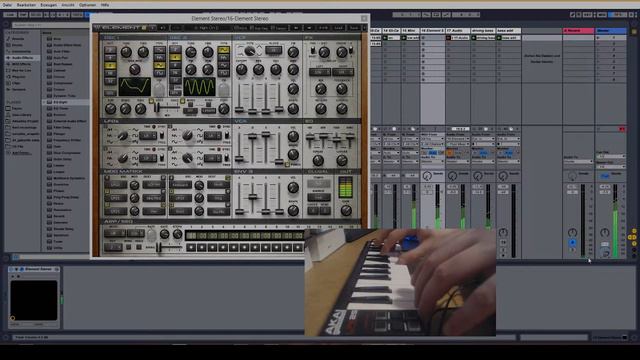The width and height of the screenshot is (640, 360).
Task: Click the ENV 3 volume knob
Action: [x=293, y=187]
